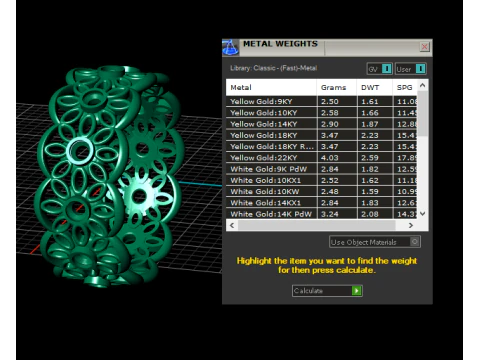Click the scroll left arrow under the table
Screen dimensions: 480x360
tap(232, 225)
